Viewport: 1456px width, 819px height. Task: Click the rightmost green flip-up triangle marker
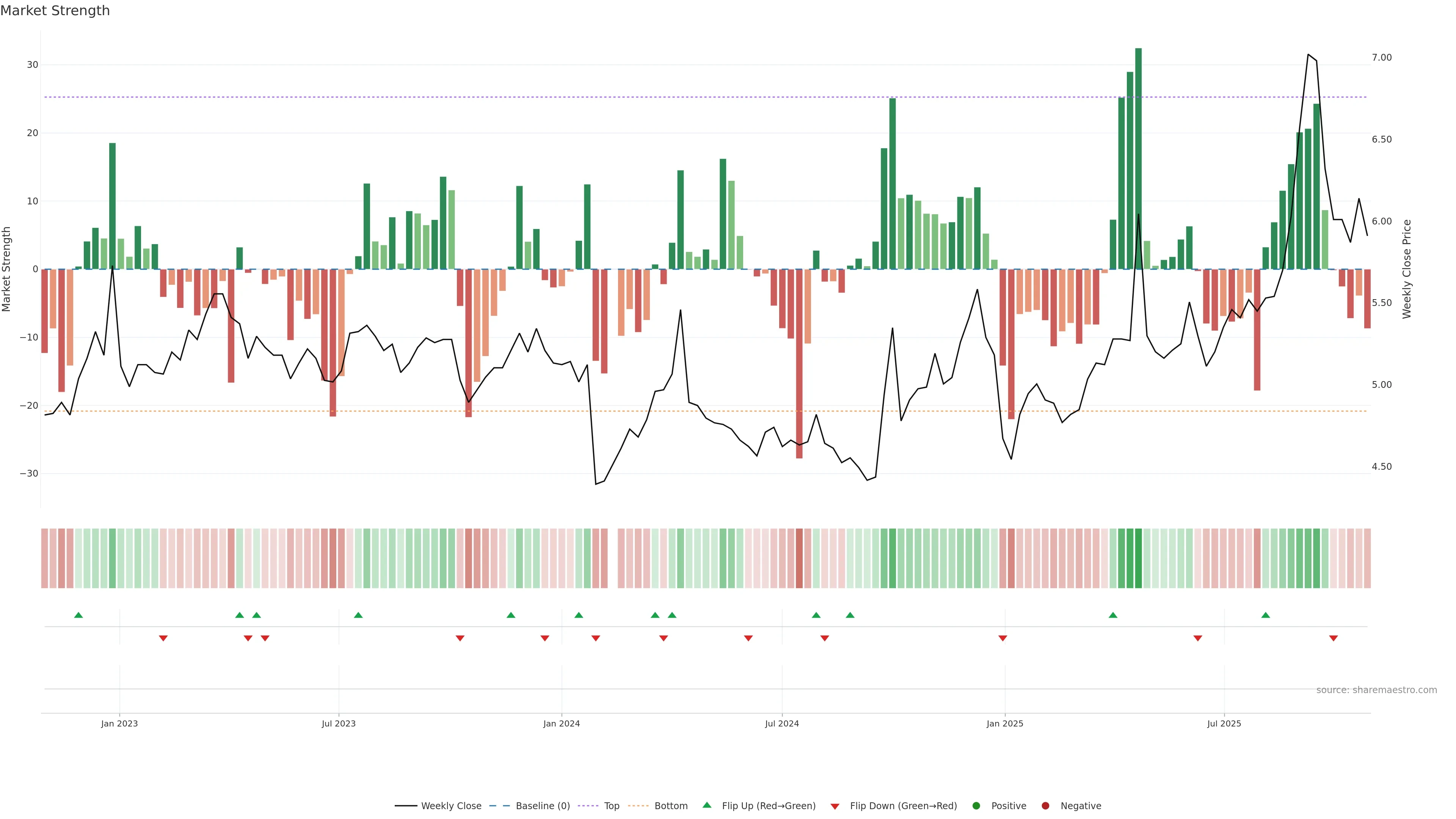pyautogui.click(x=1266, y=615)
